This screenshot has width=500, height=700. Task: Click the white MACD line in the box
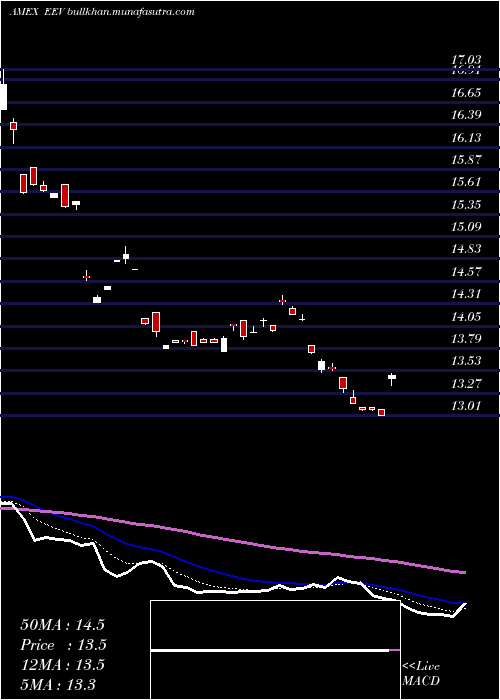tap(270, 650)
